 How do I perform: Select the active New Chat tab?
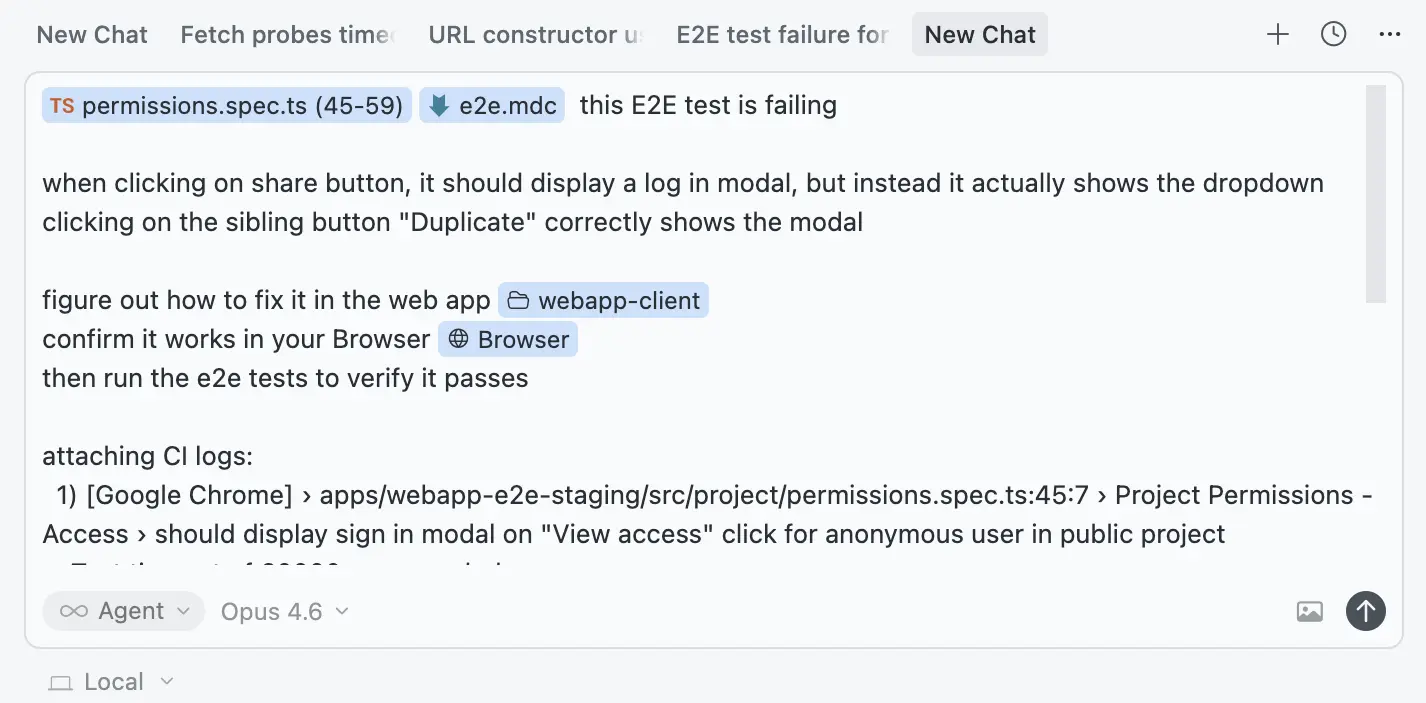click(979, 33)
